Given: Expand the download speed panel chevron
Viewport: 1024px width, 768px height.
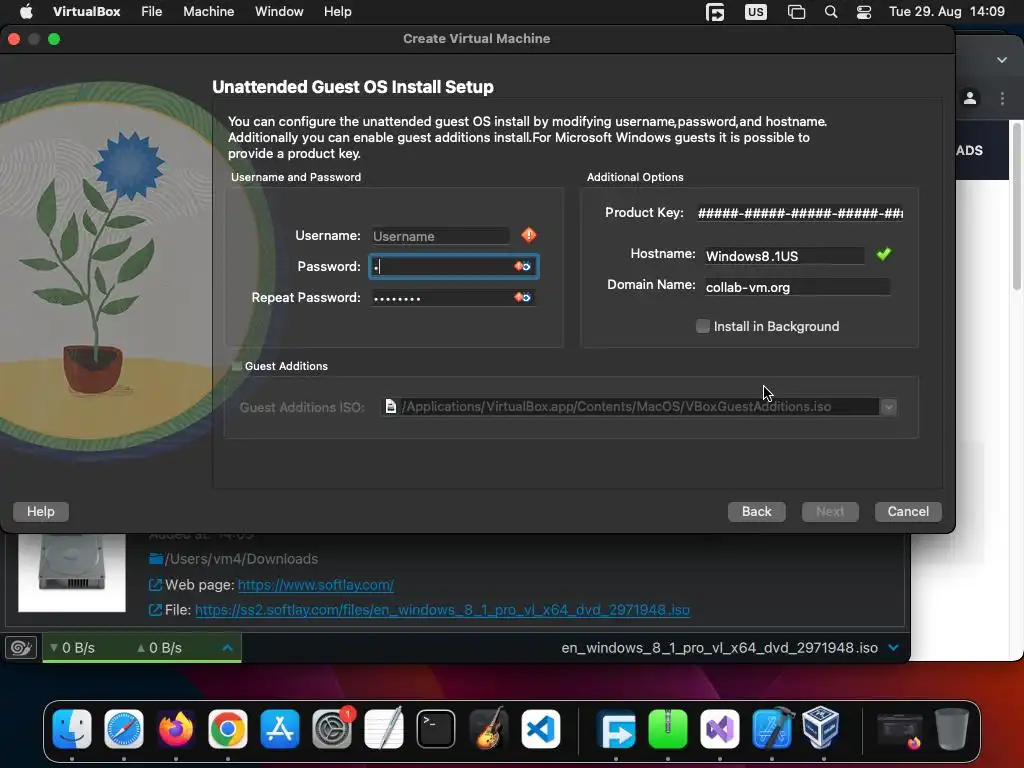Looking at the screenshot, I should click(227, 648).
